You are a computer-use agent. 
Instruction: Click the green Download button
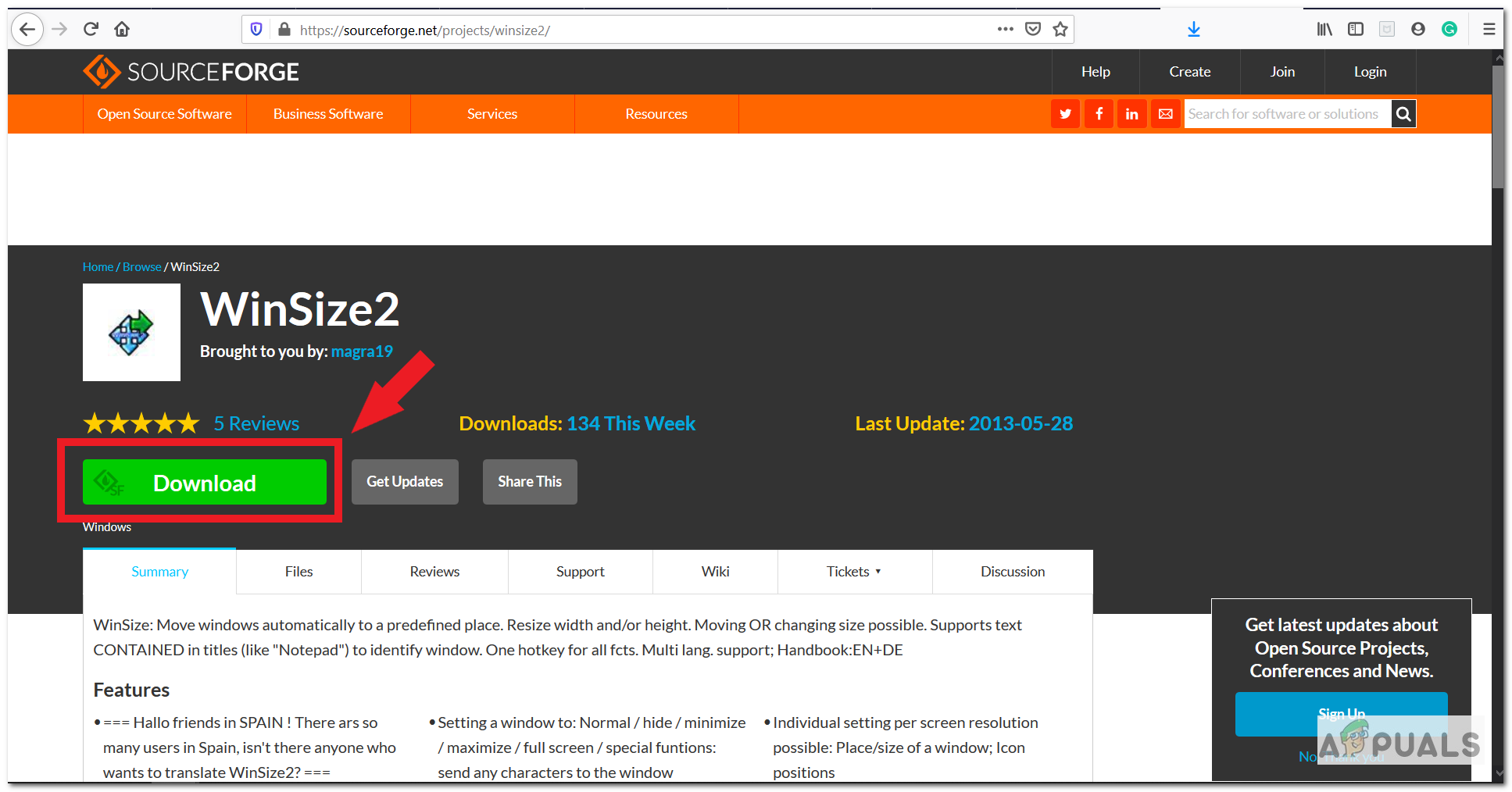tap(205, 482)
